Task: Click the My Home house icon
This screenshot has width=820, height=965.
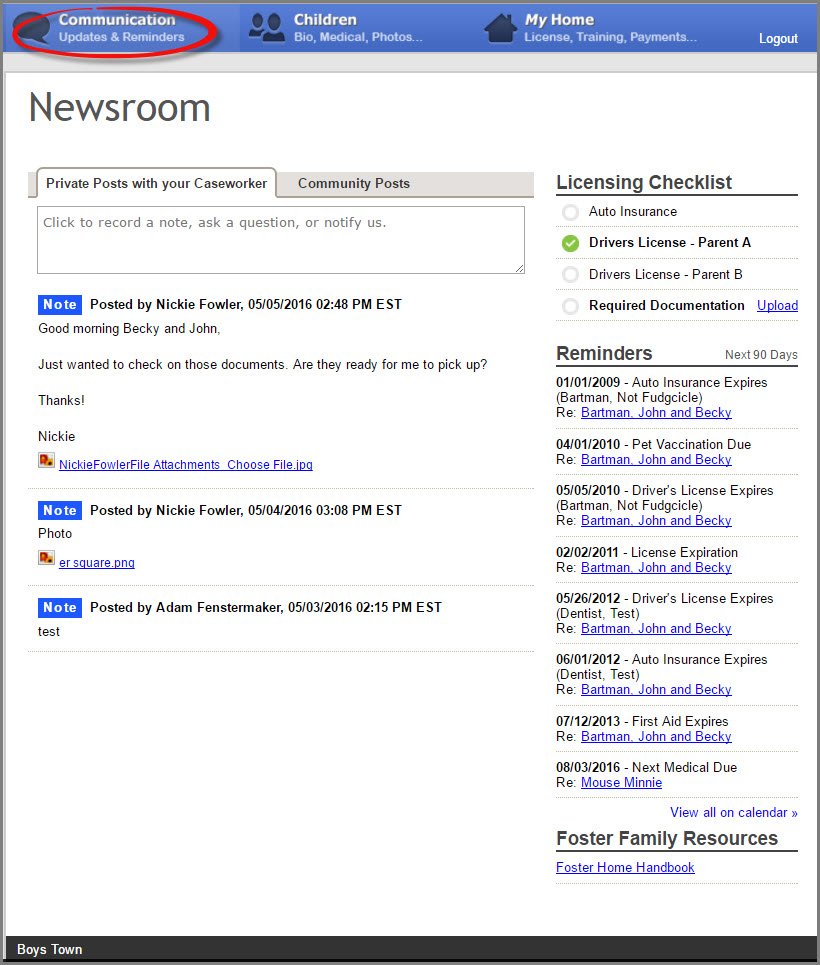Action: [500, 28]
